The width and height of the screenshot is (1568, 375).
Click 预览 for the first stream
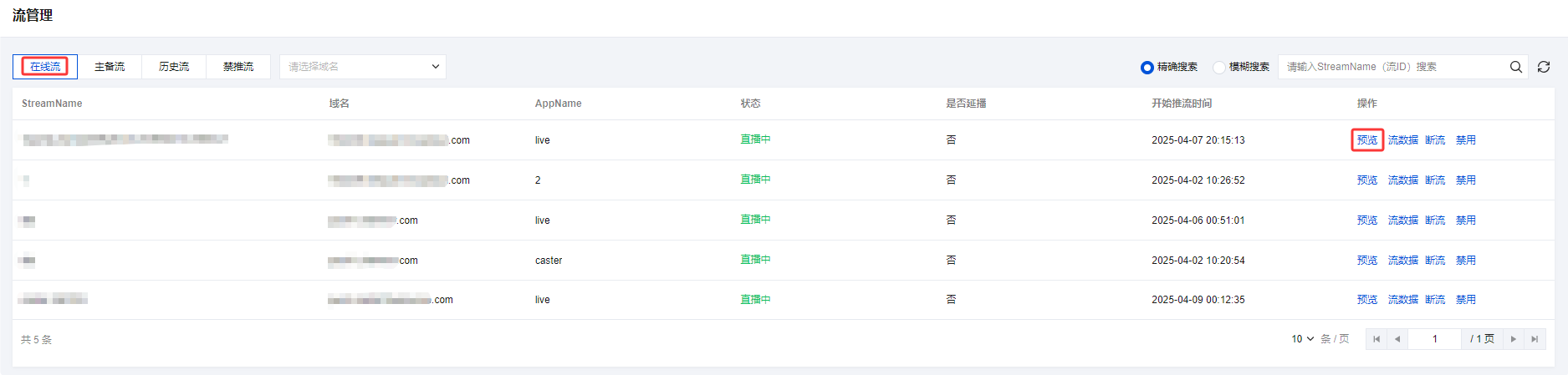coord(1367,140)
